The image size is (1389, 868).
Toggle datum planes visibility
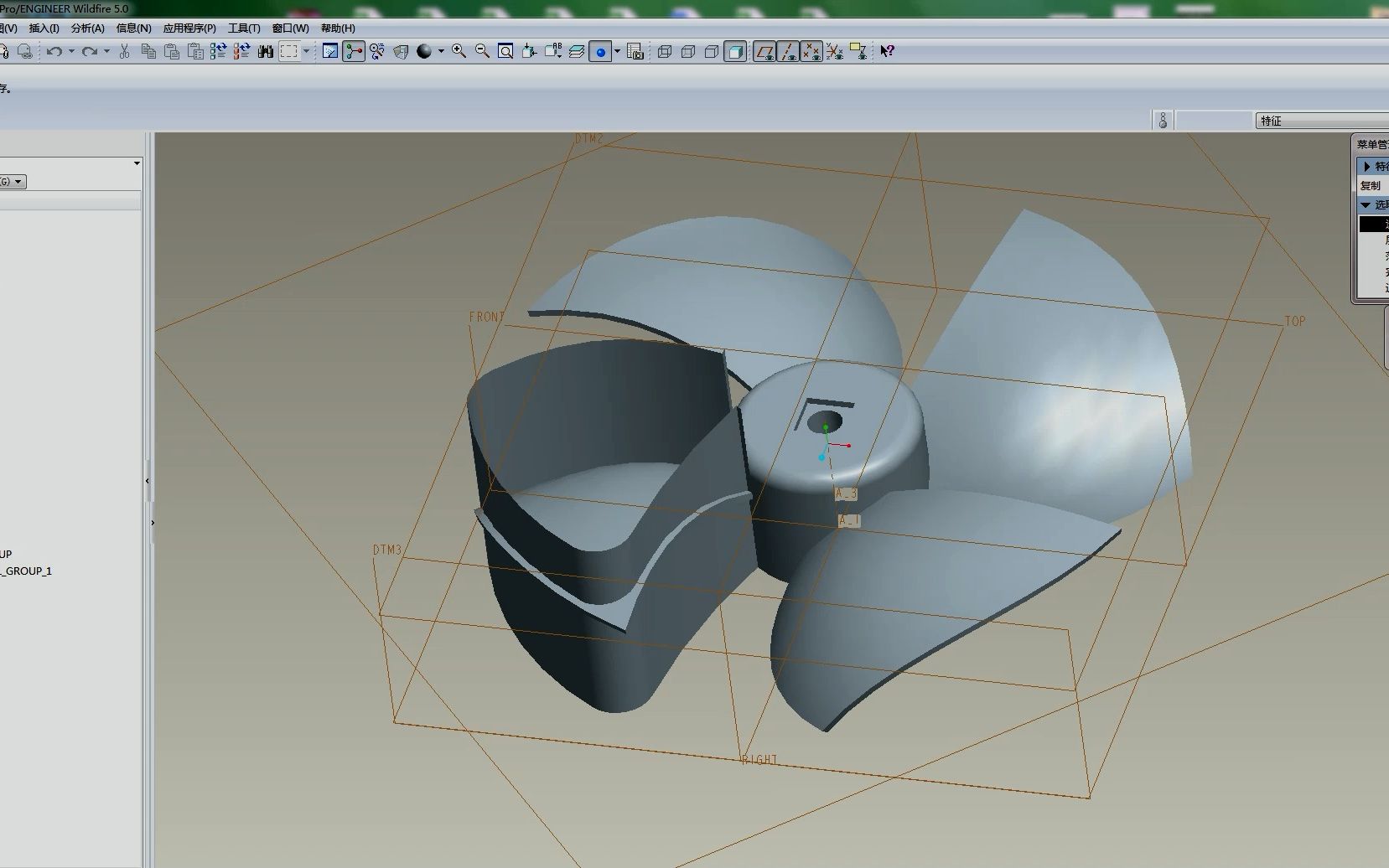[x=764, y=52]
